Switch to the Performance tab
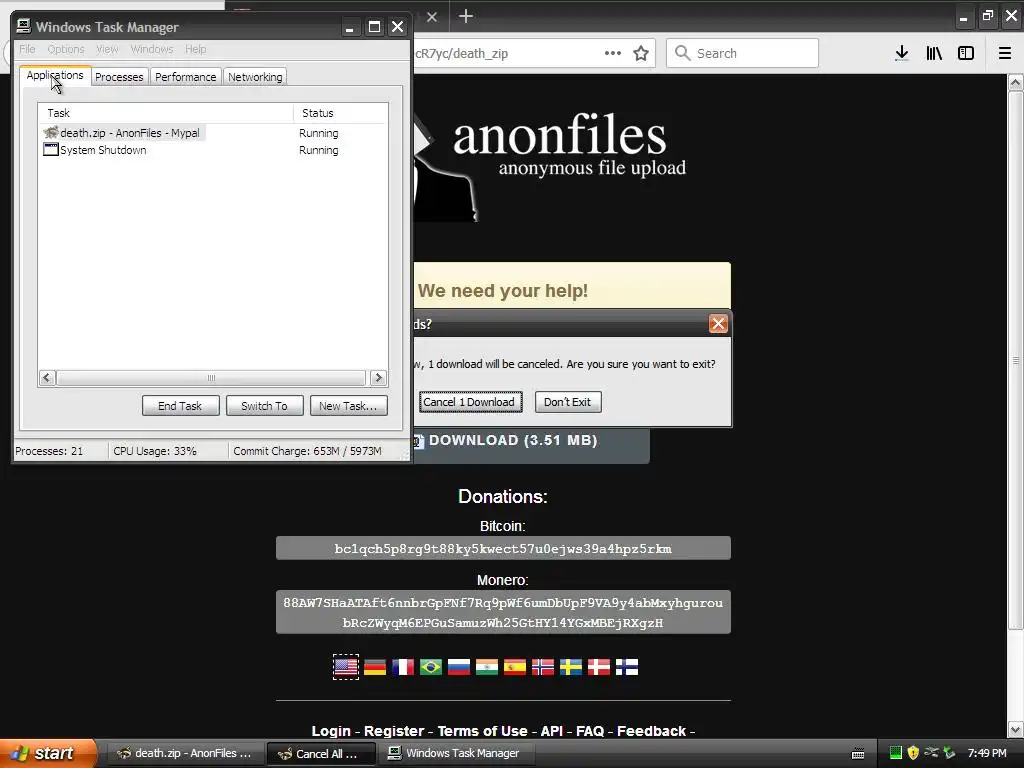 click(x=185, y=77)
